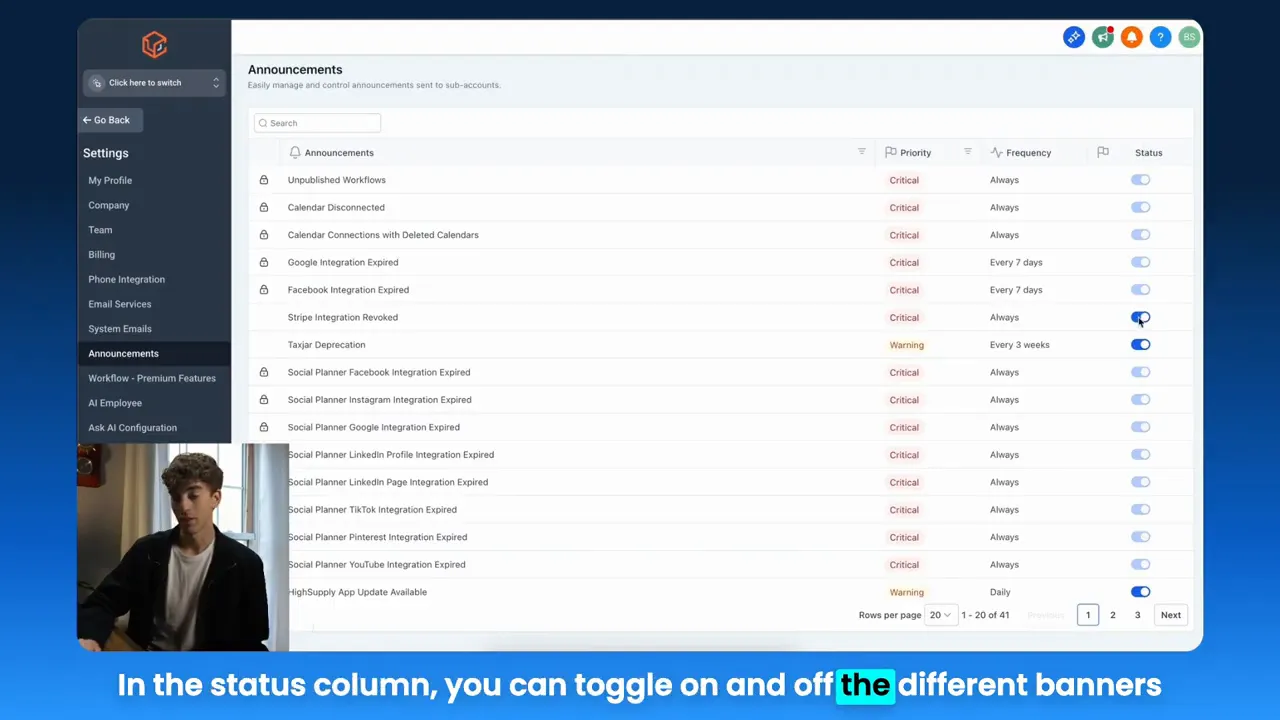The image size is (1280, 720).
Task: Open the orange notifications bell
Action: click(1131, 37)
